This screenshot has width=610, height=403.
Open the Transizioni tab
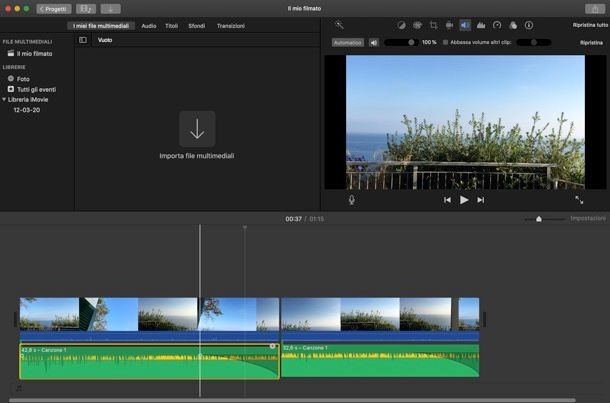point(231,26)
